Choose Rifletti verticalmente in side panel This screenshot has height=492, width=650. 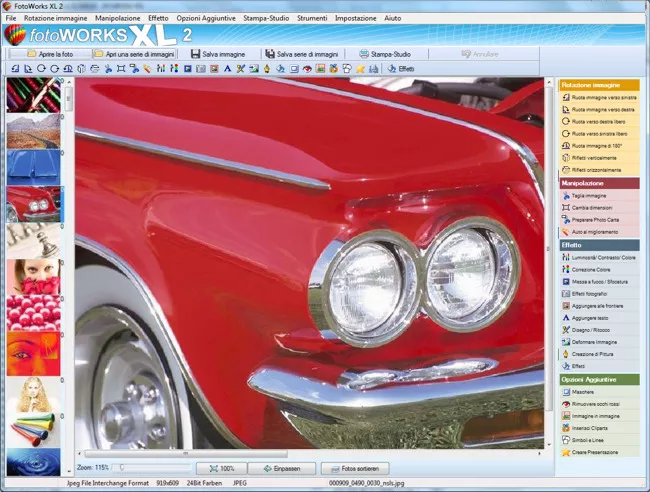pos(599,158)
